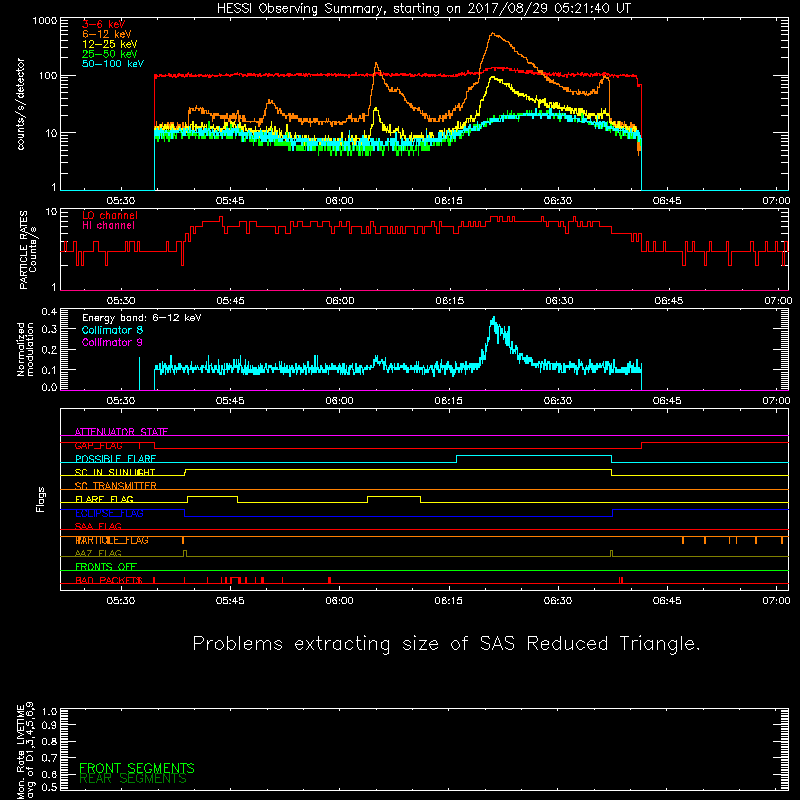Click the 06:45 tick label under flags plot
This screenshot has width=800, height=800.
[x=667, y=601]
